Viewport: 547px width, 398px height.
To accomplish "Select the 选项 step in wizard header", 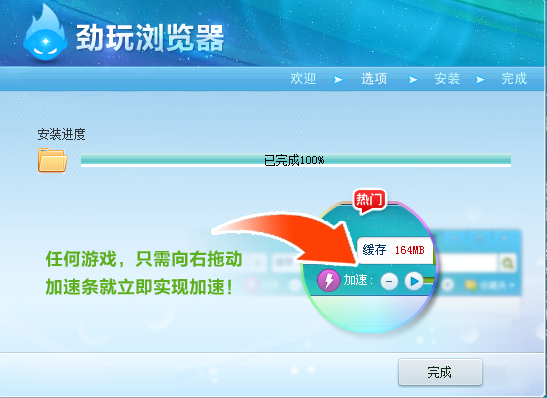I will pyautogui.click(x=374, y=78).
